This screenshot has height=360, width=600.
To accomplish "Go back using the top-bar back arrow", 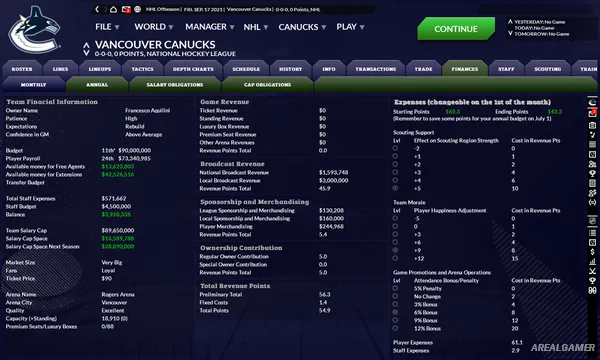I will [97, 9].
